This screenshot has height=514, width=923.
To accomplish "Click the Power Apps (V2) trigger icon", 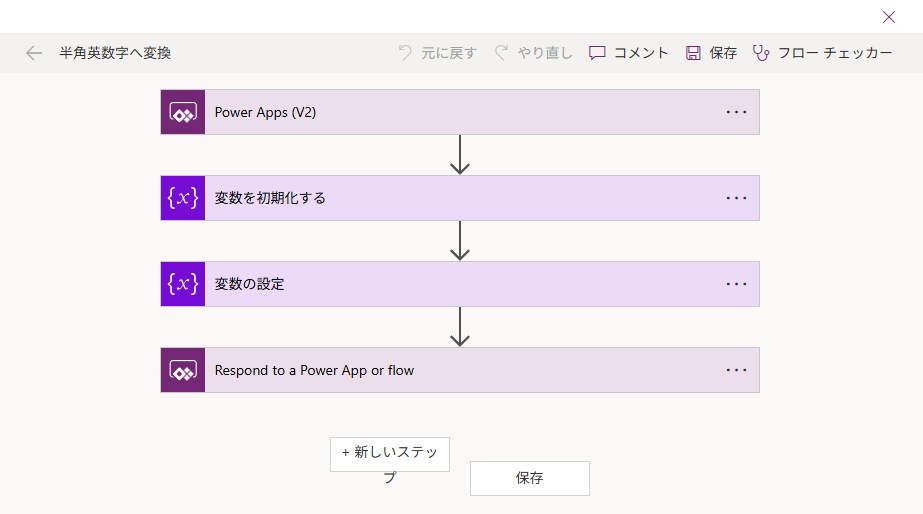I will [x=183, y=112].
